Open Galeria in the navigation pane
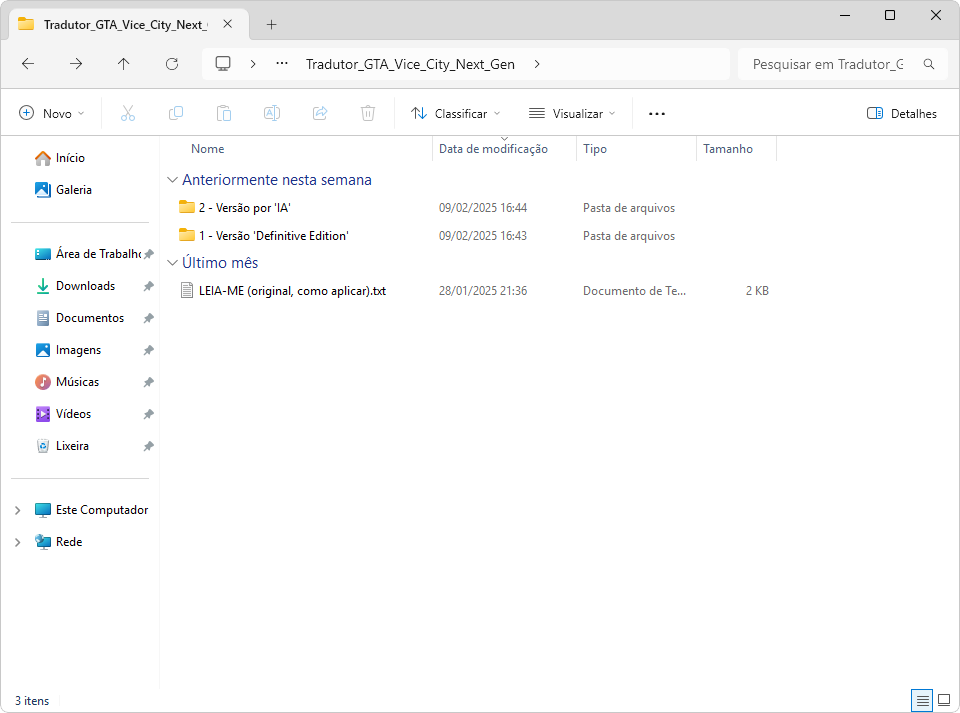 coord(64,190)
